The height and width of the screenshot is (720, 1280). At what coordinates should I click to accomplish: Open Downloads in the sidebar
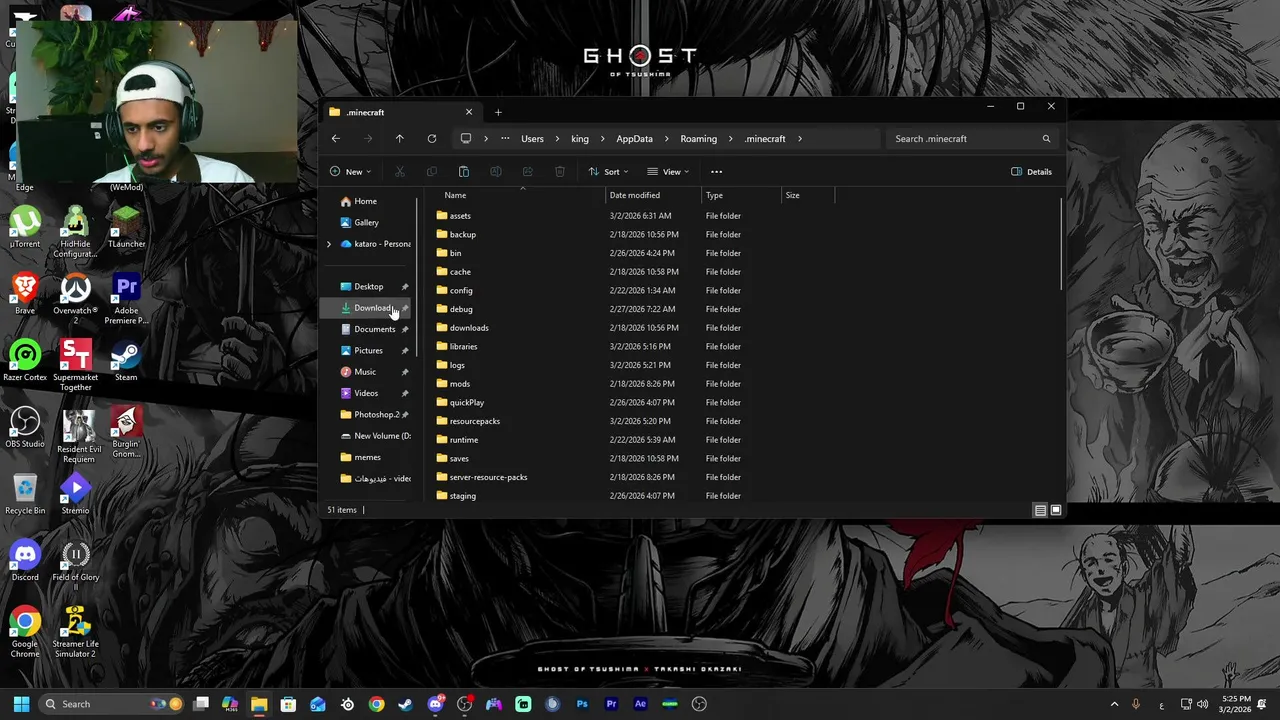tap(369, 308)
